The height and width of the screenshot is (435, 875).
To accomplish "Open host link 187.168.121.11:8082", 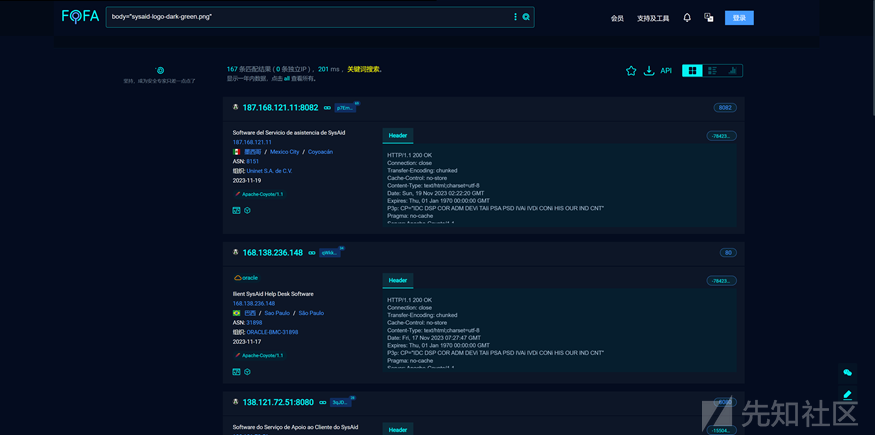I will (280, 107).
